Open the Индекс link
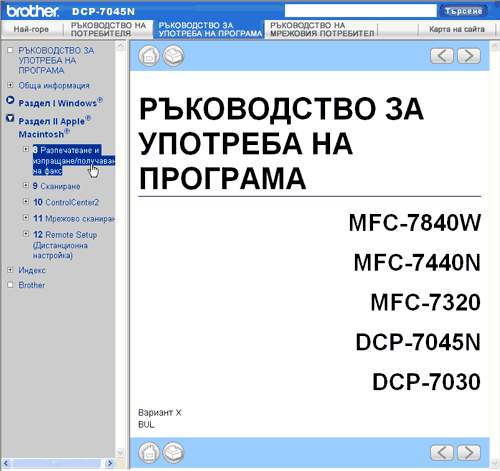This screenshot has height=471, width=500. click(x=32, y=270)
